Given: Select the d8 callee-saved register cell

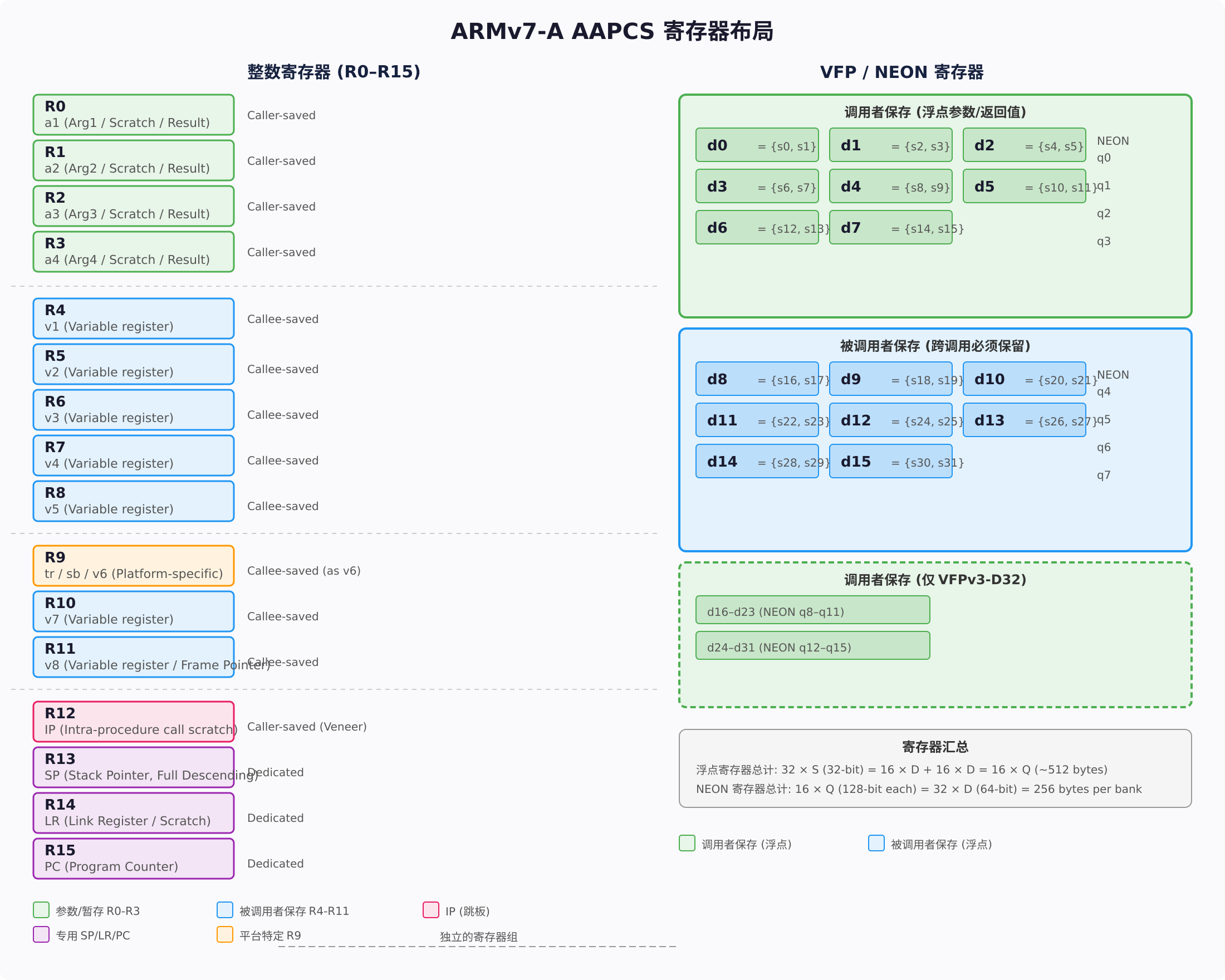Looking at the screenshot, I should point(757,379).
